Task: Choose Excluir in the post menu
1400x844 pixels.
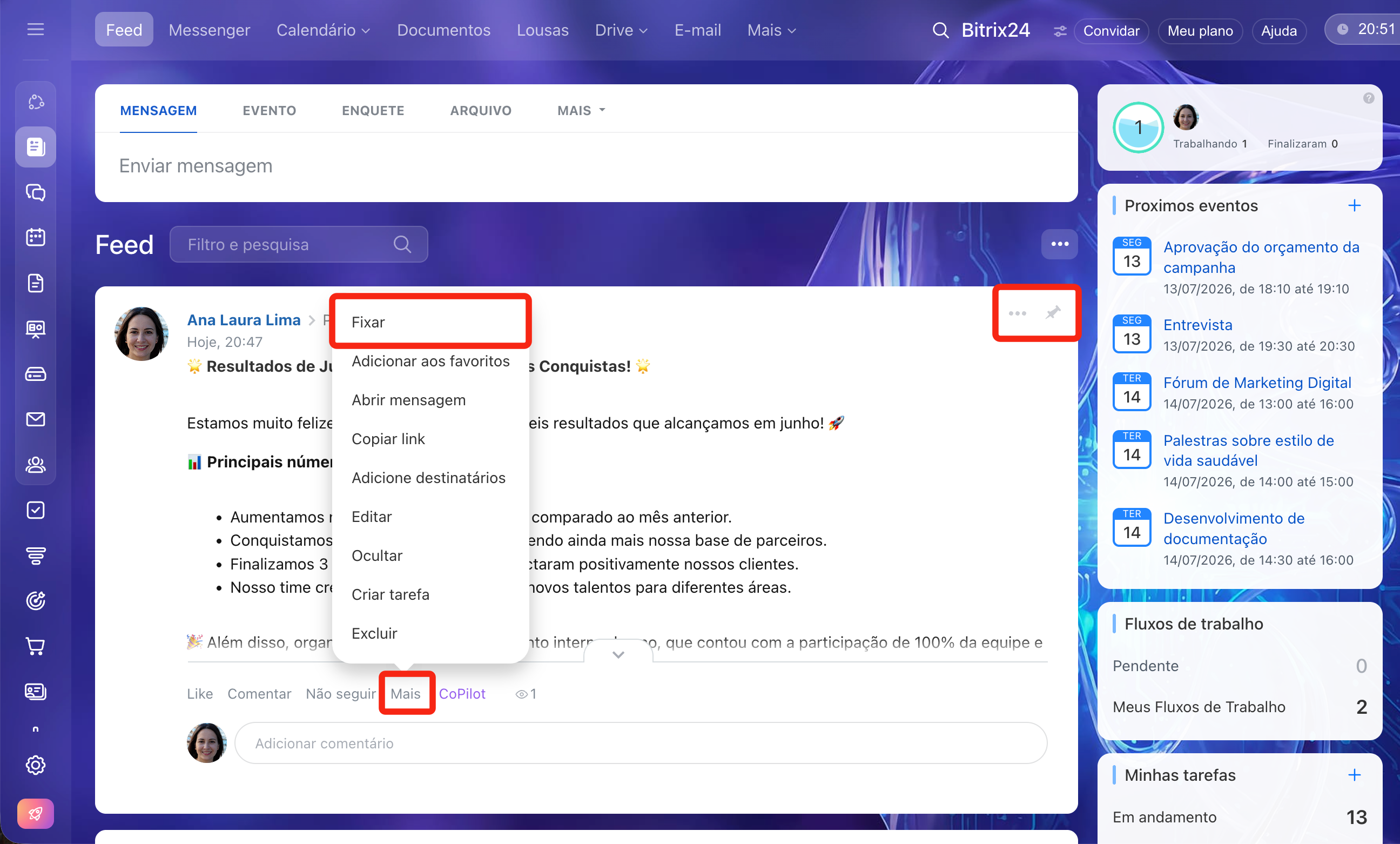Action: (x=430, y=634)
